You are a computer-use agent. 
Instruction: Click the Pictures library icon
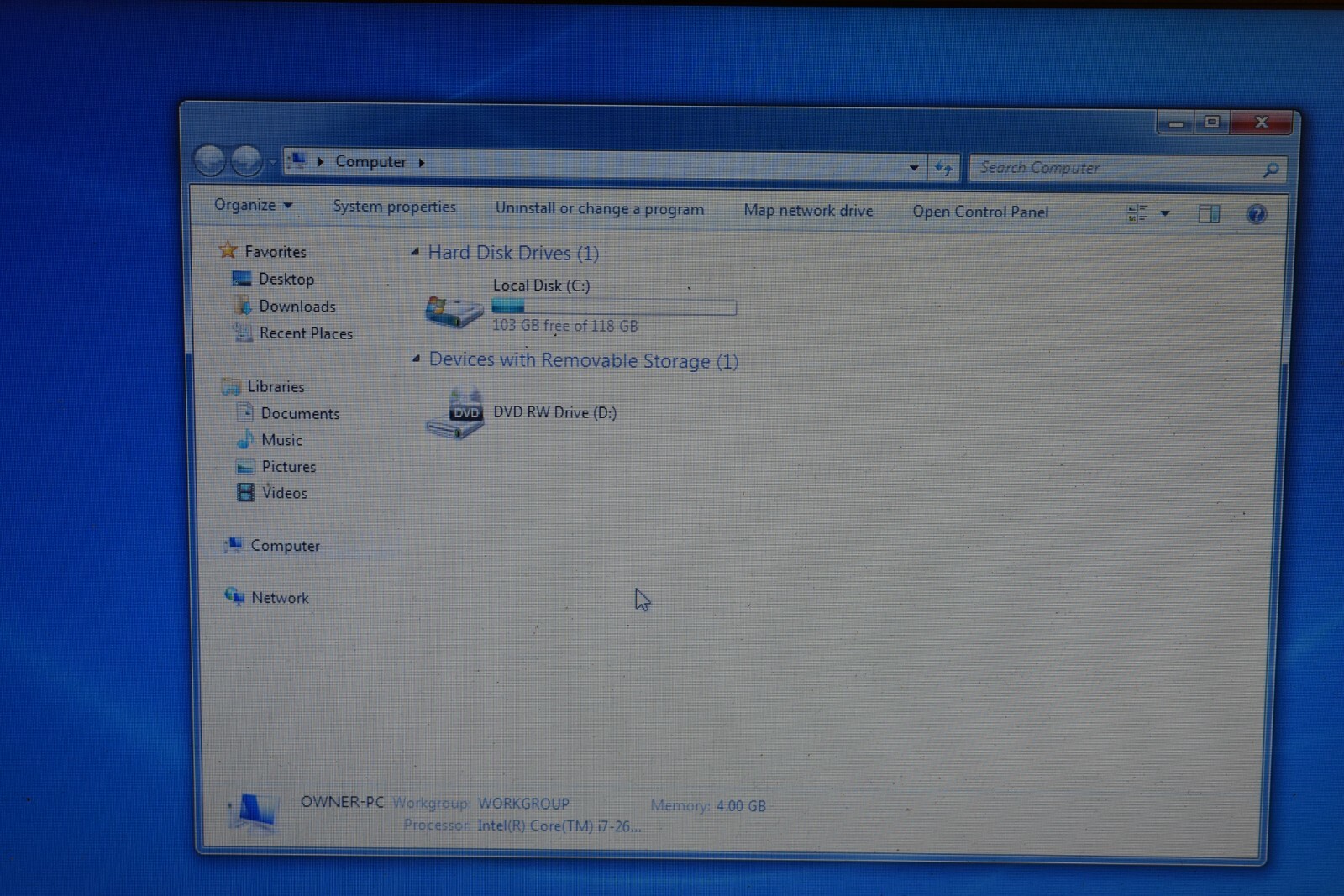coord(245,466)
